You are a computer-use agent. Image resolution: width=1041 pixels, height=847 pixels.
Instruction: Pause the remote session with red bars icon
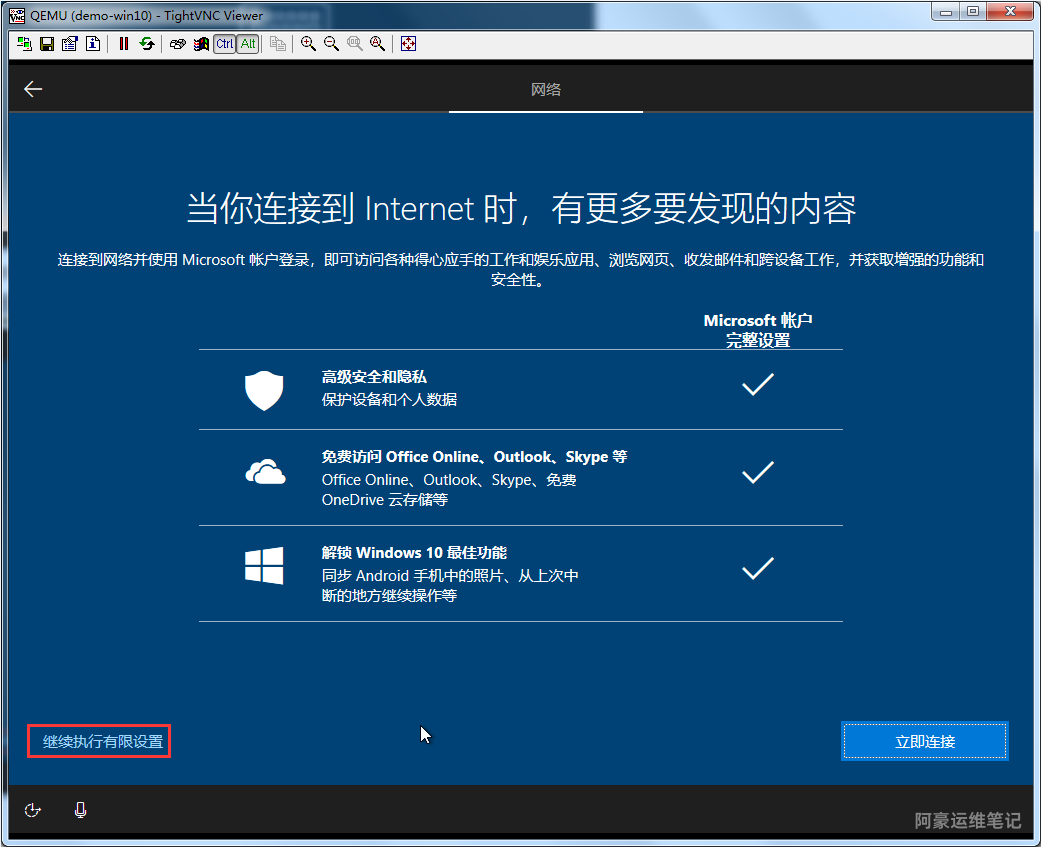(x=123, y=44)
